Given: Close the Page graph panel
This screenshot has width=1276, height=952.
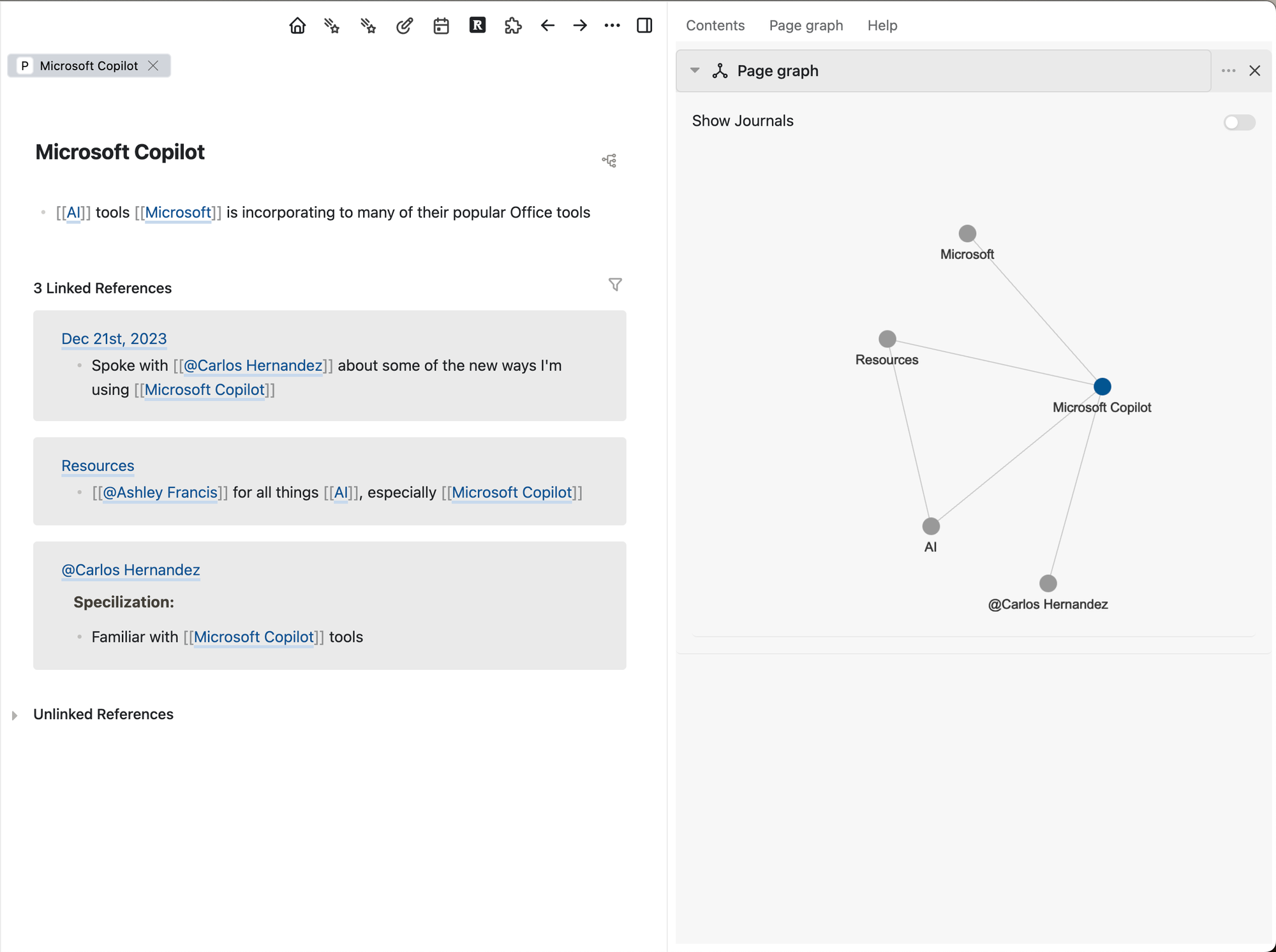Looking at the screenshot, I should tap(1255, 71).
